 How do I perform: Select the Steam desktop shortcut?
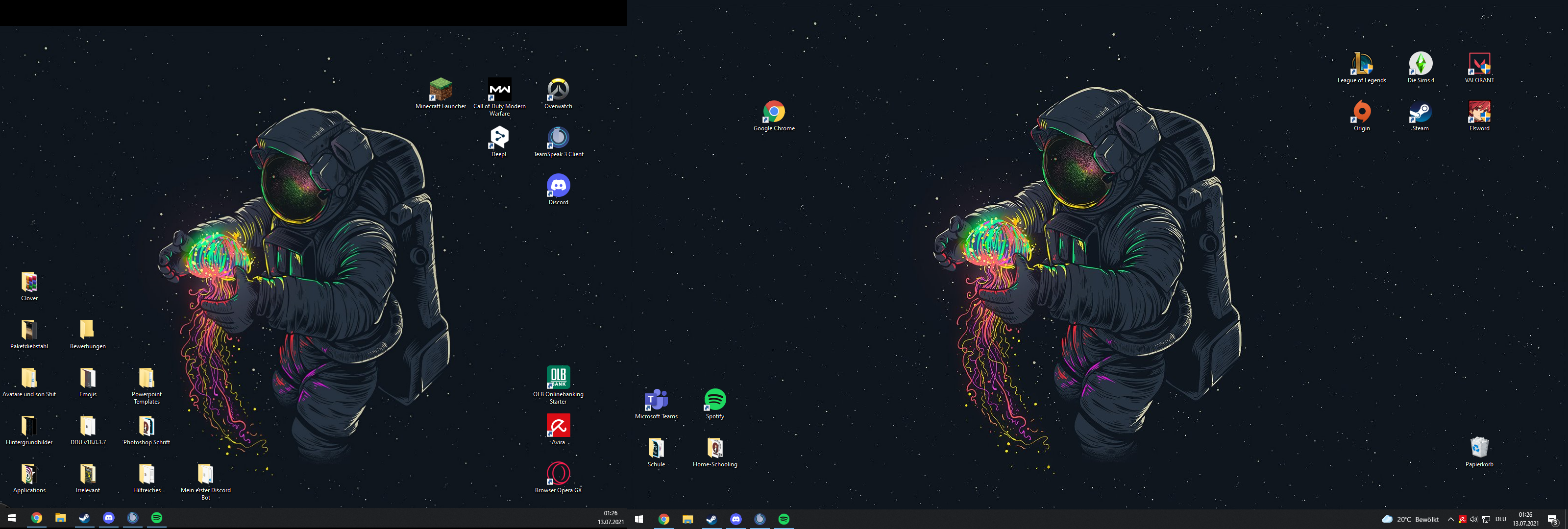[x=1421, y=116]
